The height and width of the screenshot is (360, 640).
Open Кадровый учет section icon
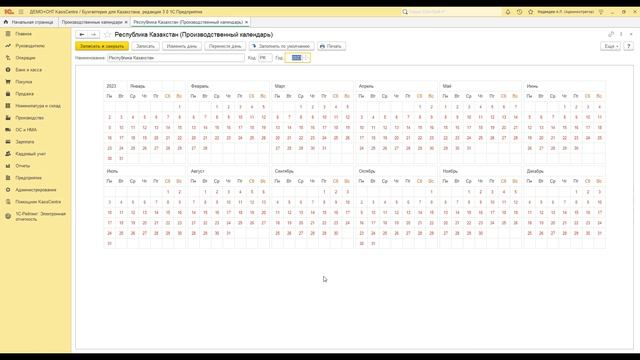(8, 154)
